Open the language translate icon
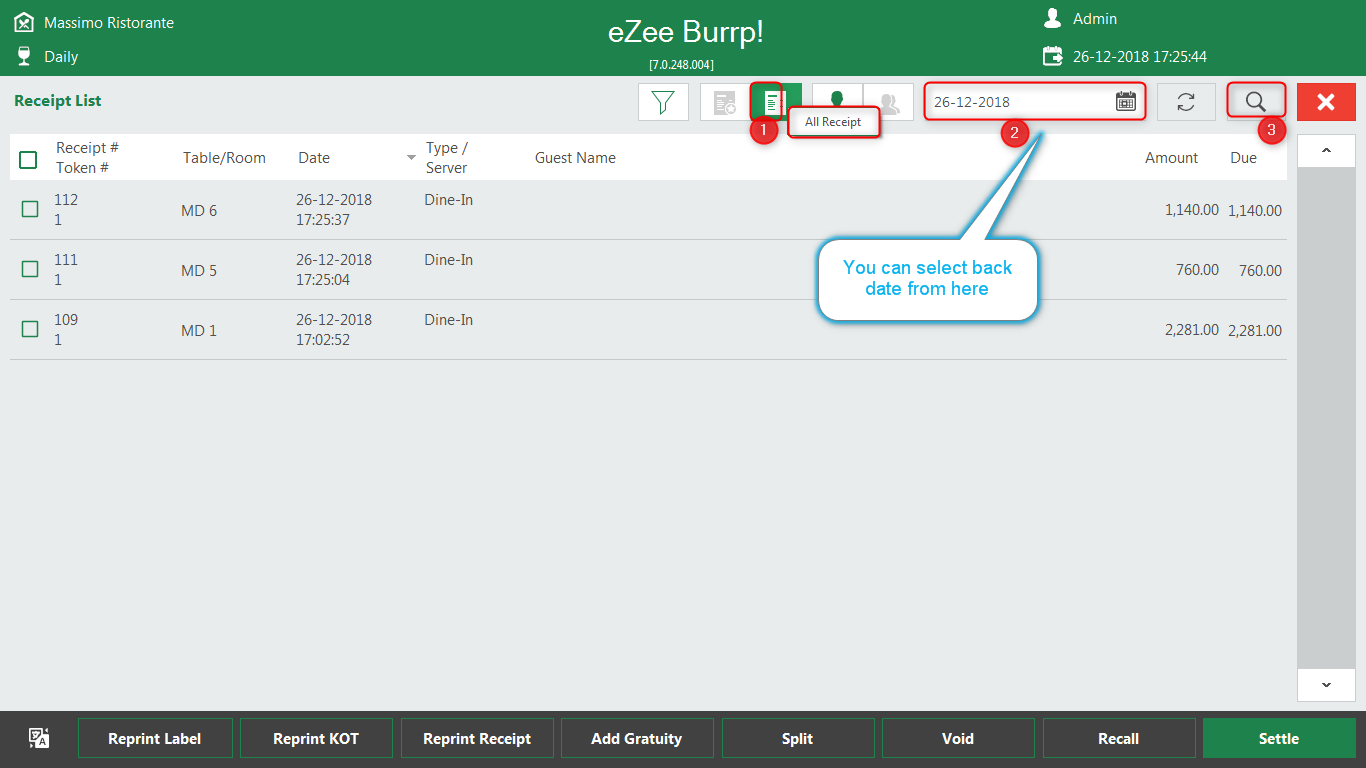Image resolution: width=1366 pixels, height=768 pixels. [39, 738]
